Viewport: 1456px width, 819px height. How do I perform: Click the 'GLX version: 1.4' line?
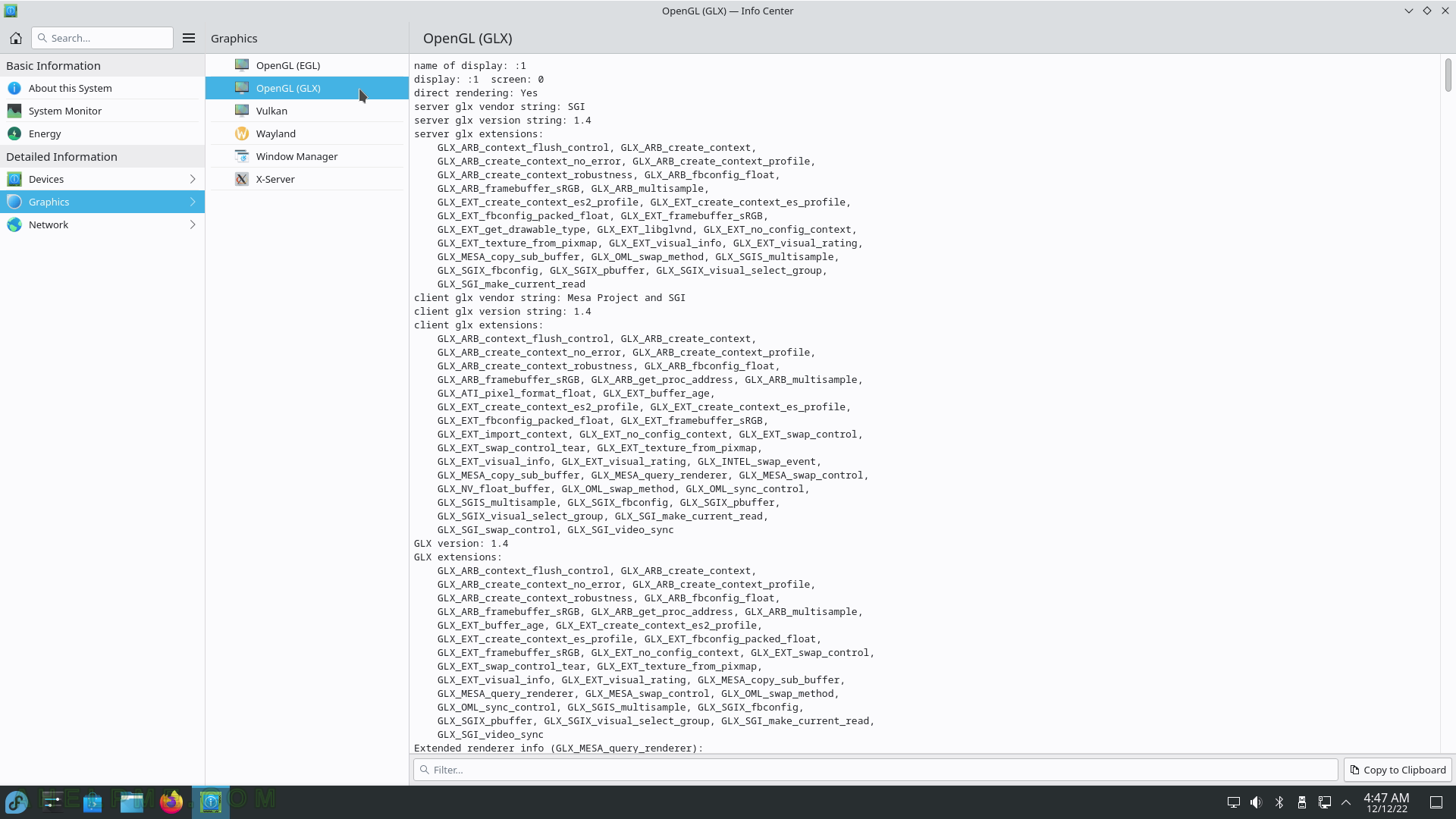(461, 543)
